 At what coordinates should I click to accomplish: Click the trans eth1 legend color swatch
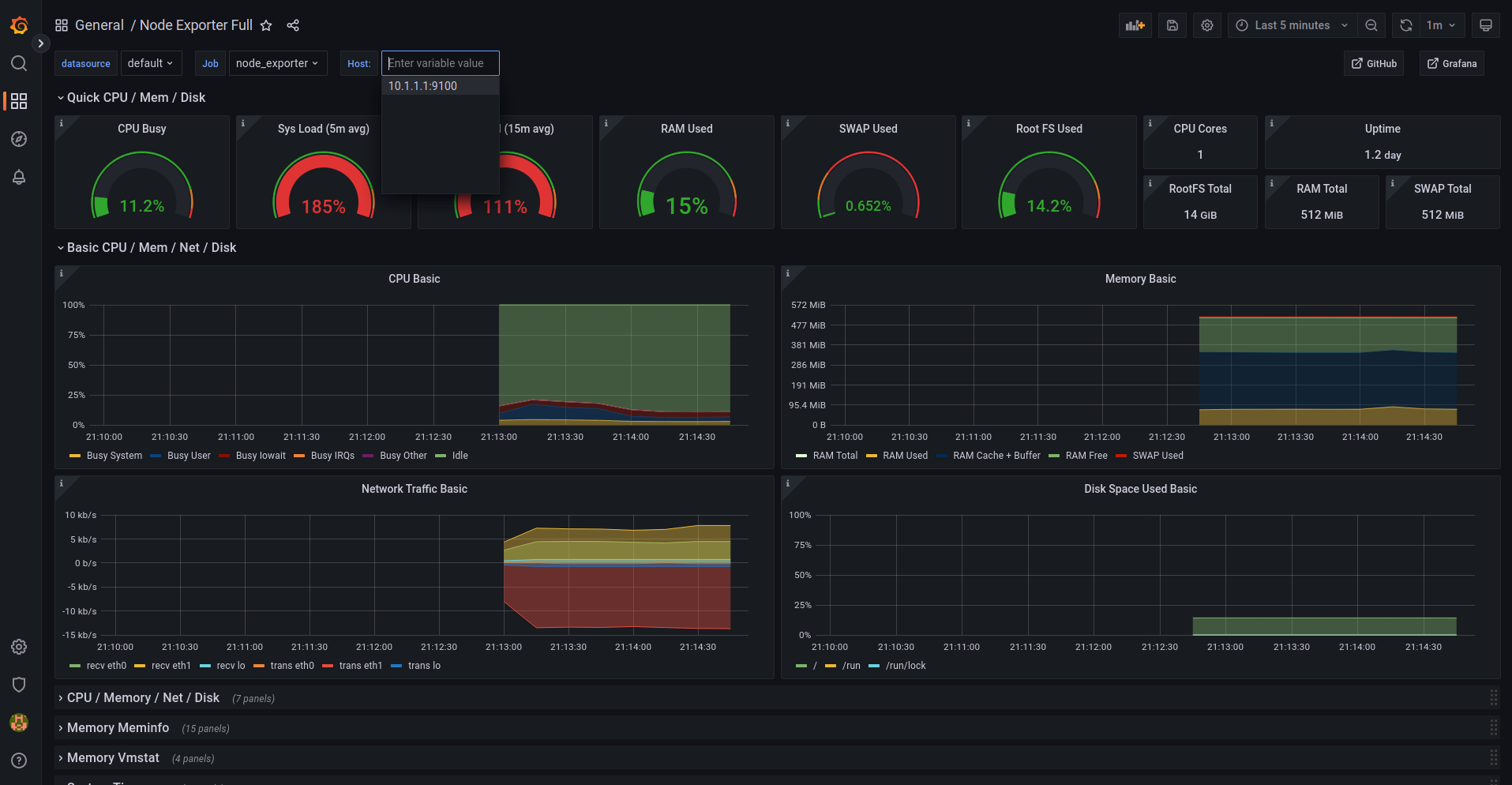[x=328, y=666]
